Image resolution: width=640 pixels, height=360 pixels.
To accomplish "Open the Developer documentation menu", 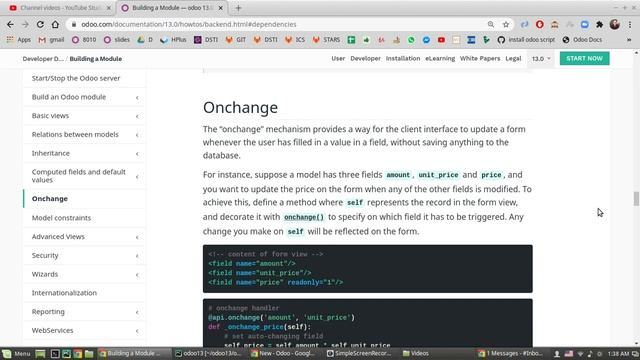I will coord(365,58).
